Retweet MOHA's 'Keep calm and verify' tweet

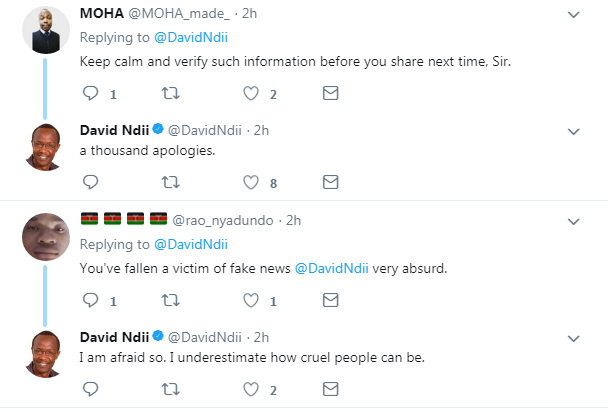(x=171, y=93)
